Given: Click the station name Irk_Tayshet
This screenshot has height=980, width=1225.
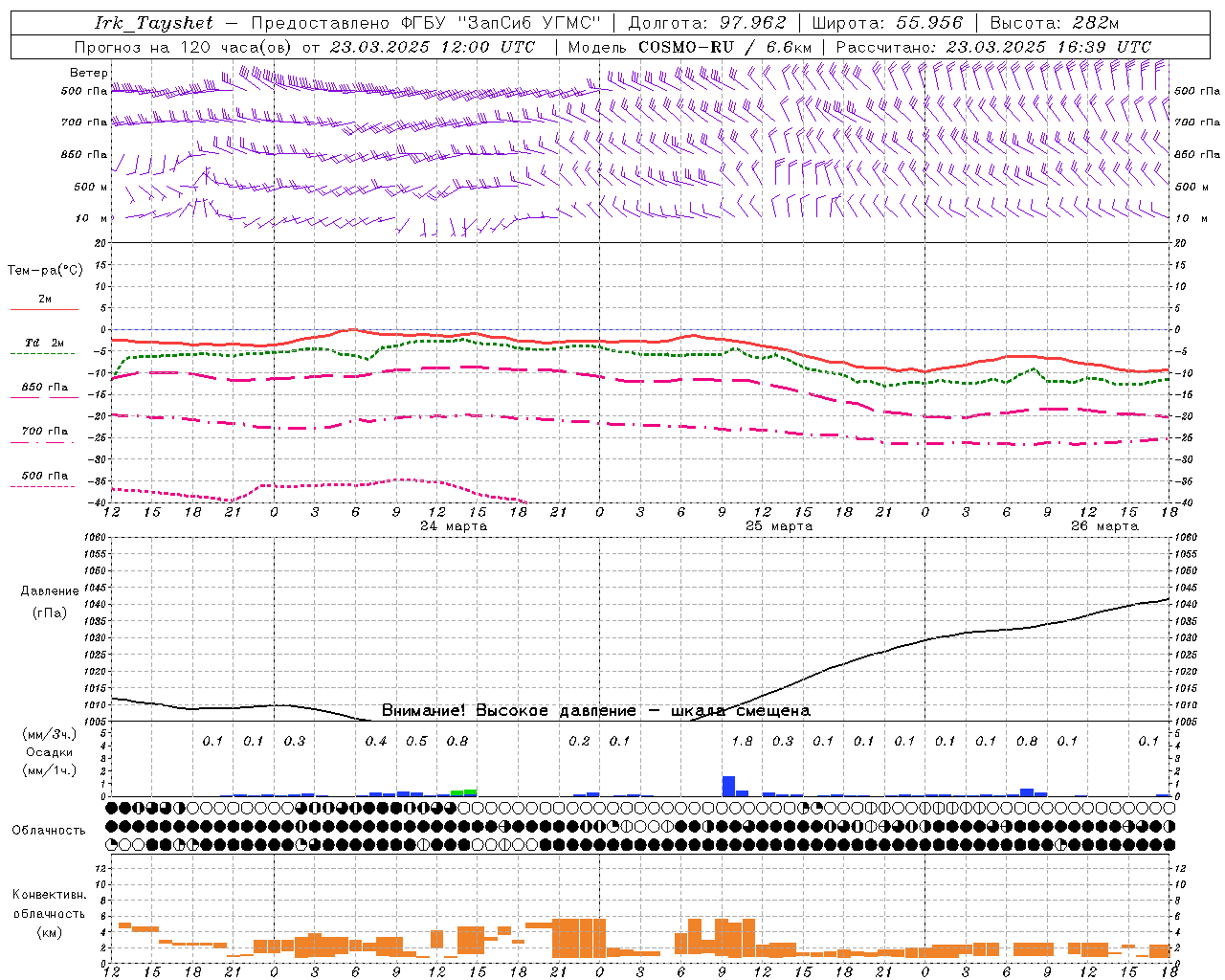Looking at the screenshot, I should tap(154, 23).
